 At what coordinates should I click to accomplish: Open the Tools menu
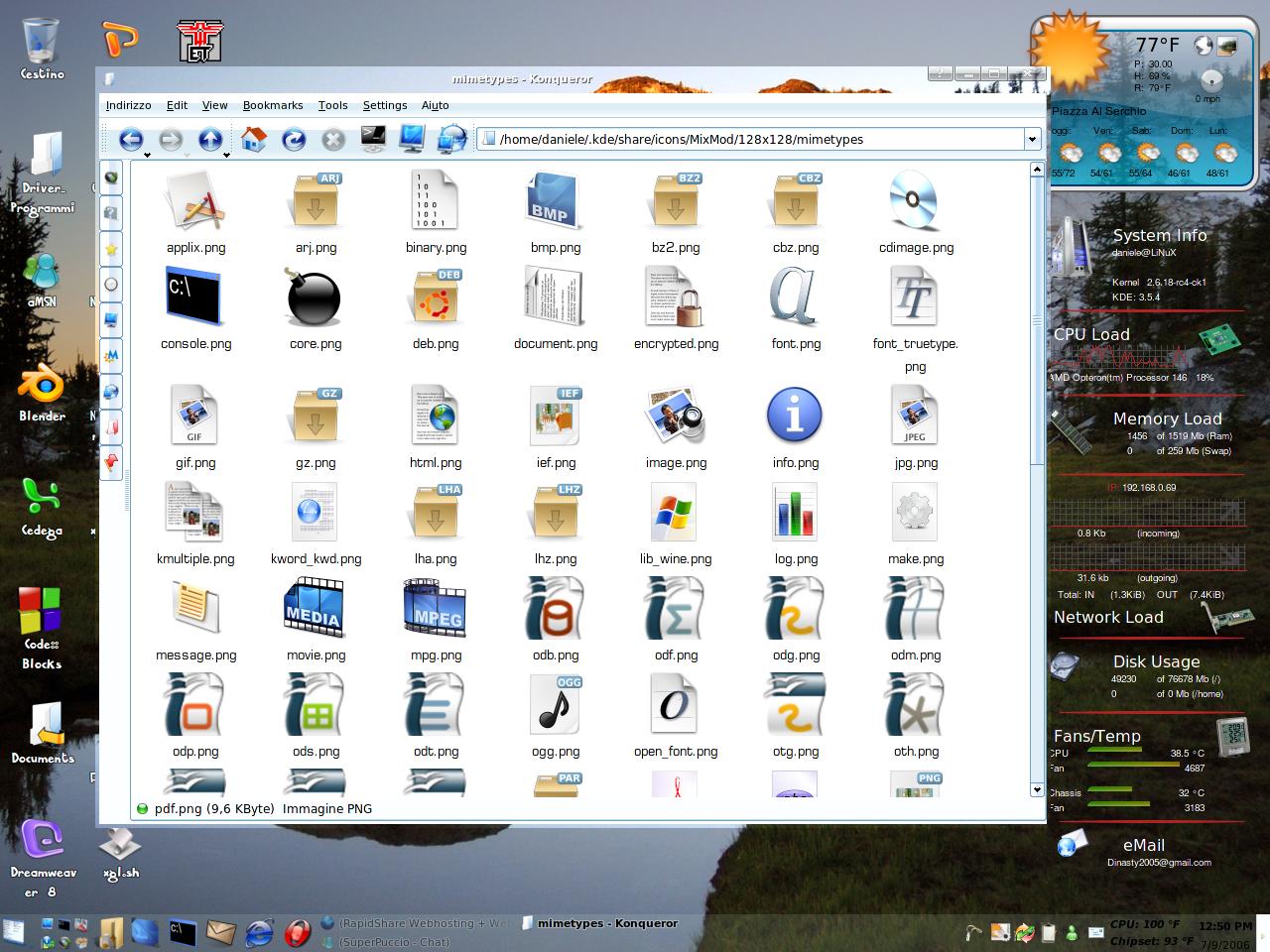pos(332,105)
